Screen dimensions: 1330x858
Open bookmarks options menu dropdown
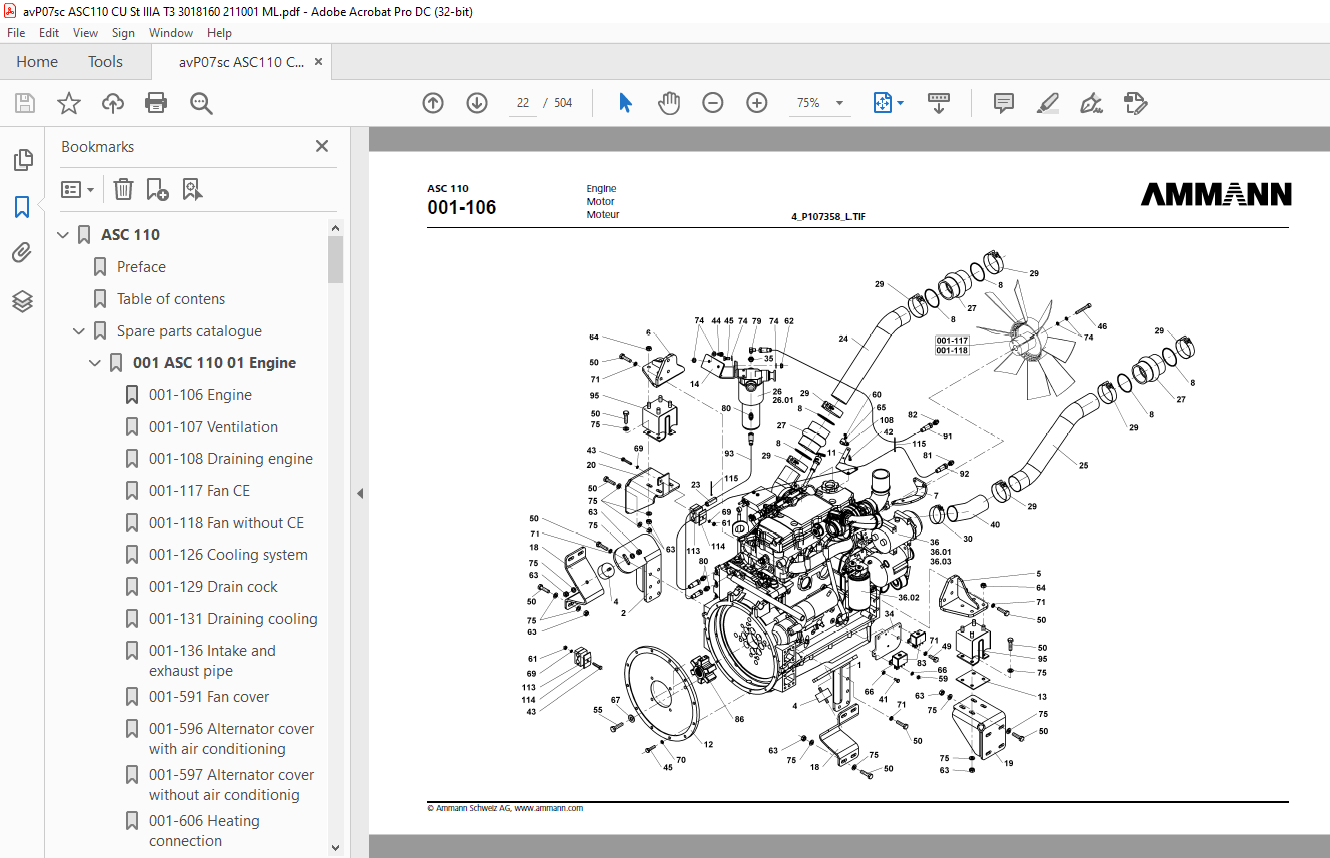pyautogui.click(x=78, y=189)
